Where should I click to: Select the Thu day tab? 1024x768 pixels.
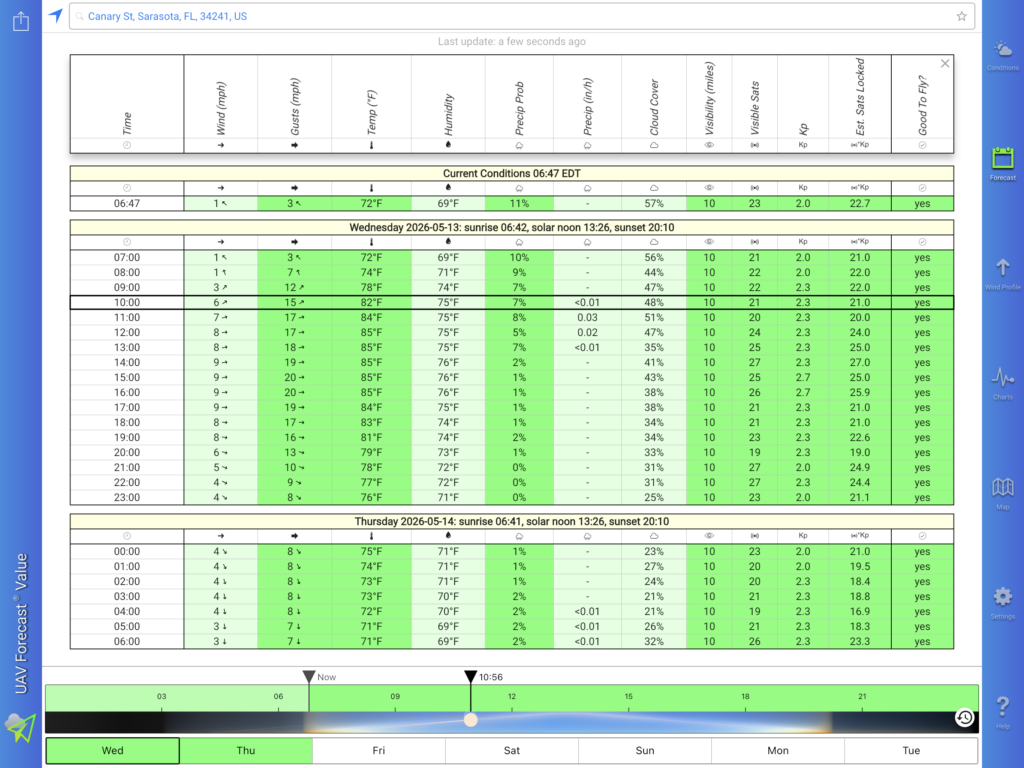pos(246,750)
